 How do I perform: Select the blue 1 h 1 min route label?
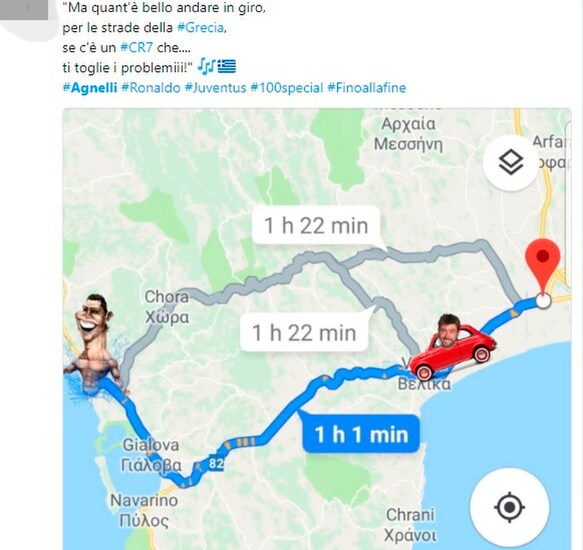361,434
